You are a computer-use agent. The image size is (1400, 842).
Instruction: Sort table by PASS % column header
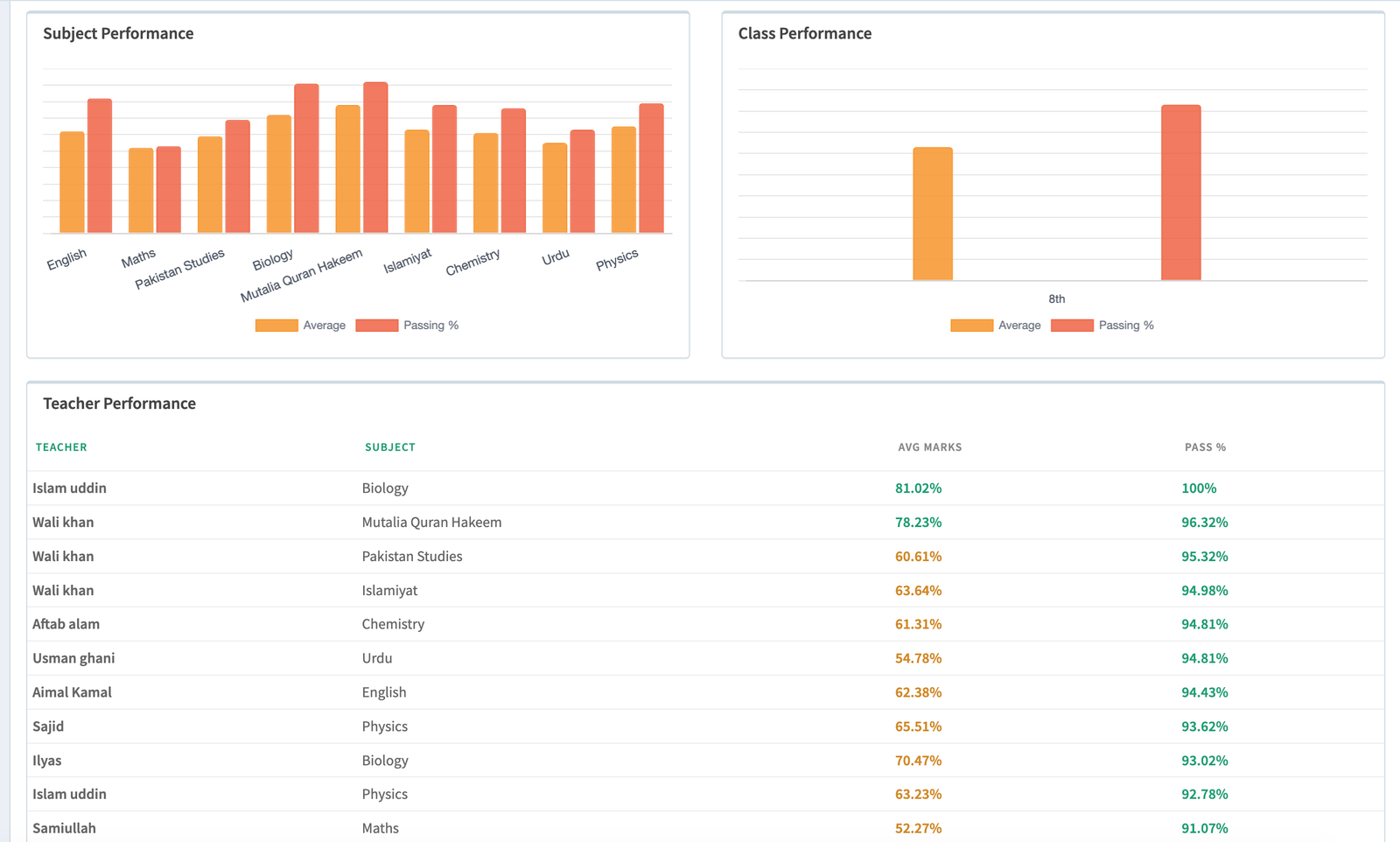click(1206, 447)
